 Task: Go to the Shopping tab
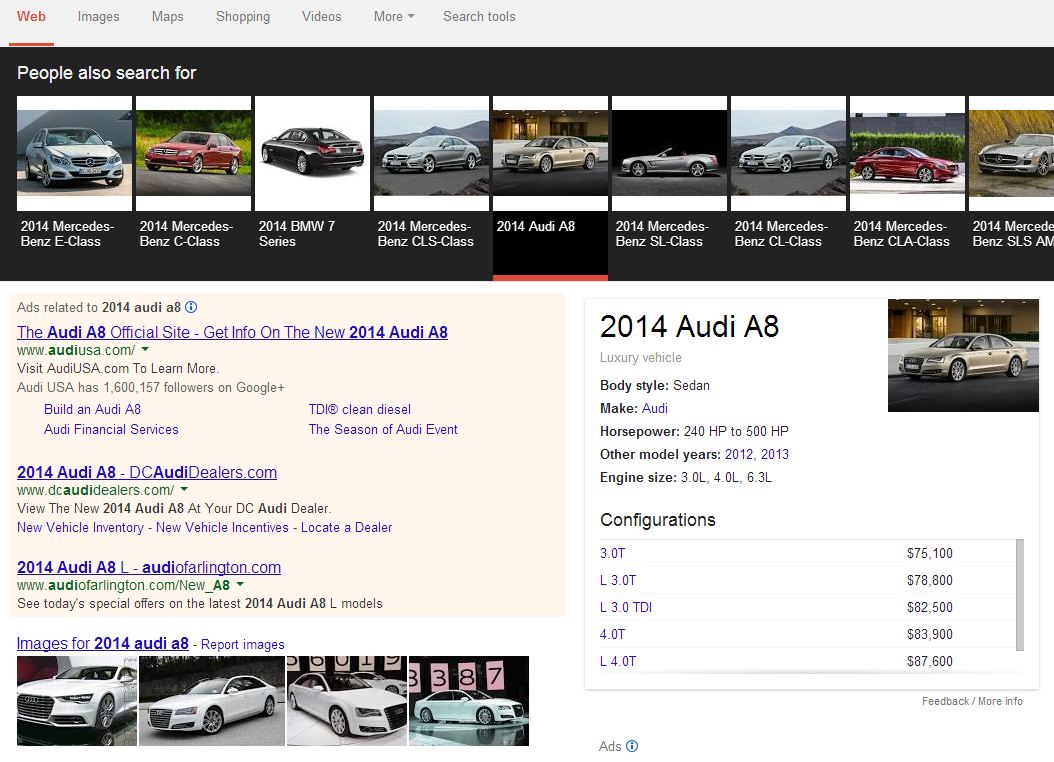(243, 16)
